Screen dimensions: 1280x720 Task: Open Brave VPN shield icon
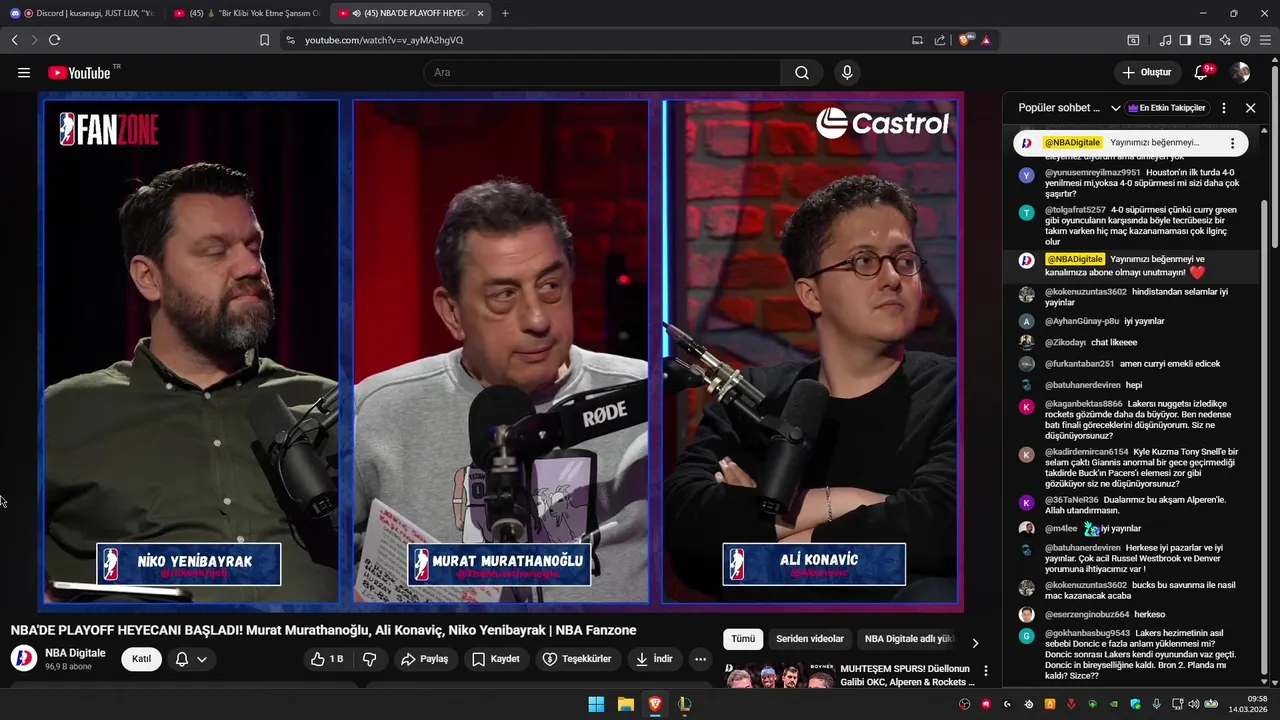pyautogui.click(x=1245, y=40)
